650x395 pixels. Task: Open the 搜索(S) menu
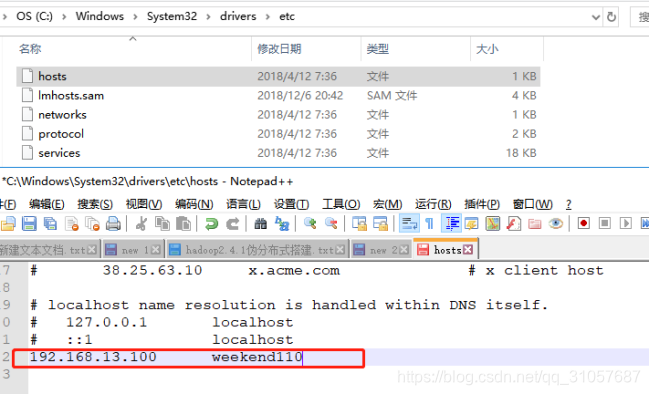pyautogui.click(x=95, y=204)
